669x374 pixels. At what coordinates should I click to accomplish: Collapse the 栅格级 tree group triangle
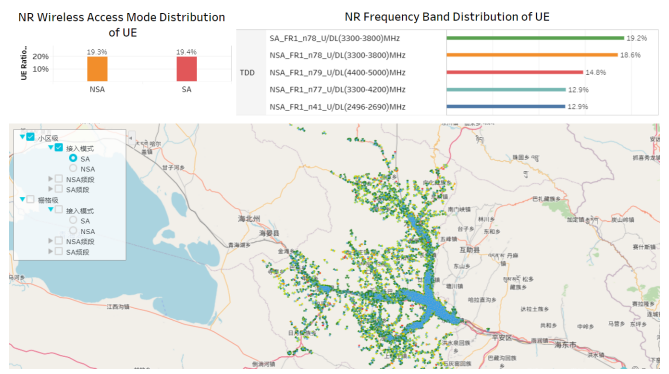point(22,199)
